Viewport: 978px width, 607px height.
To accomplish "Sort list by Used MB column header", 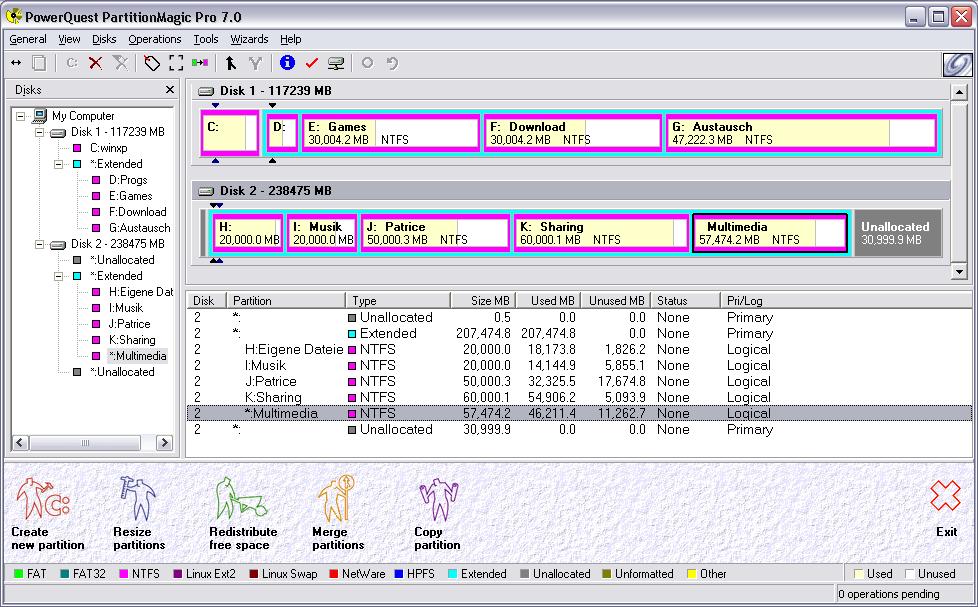I will [x=547, y=301].
